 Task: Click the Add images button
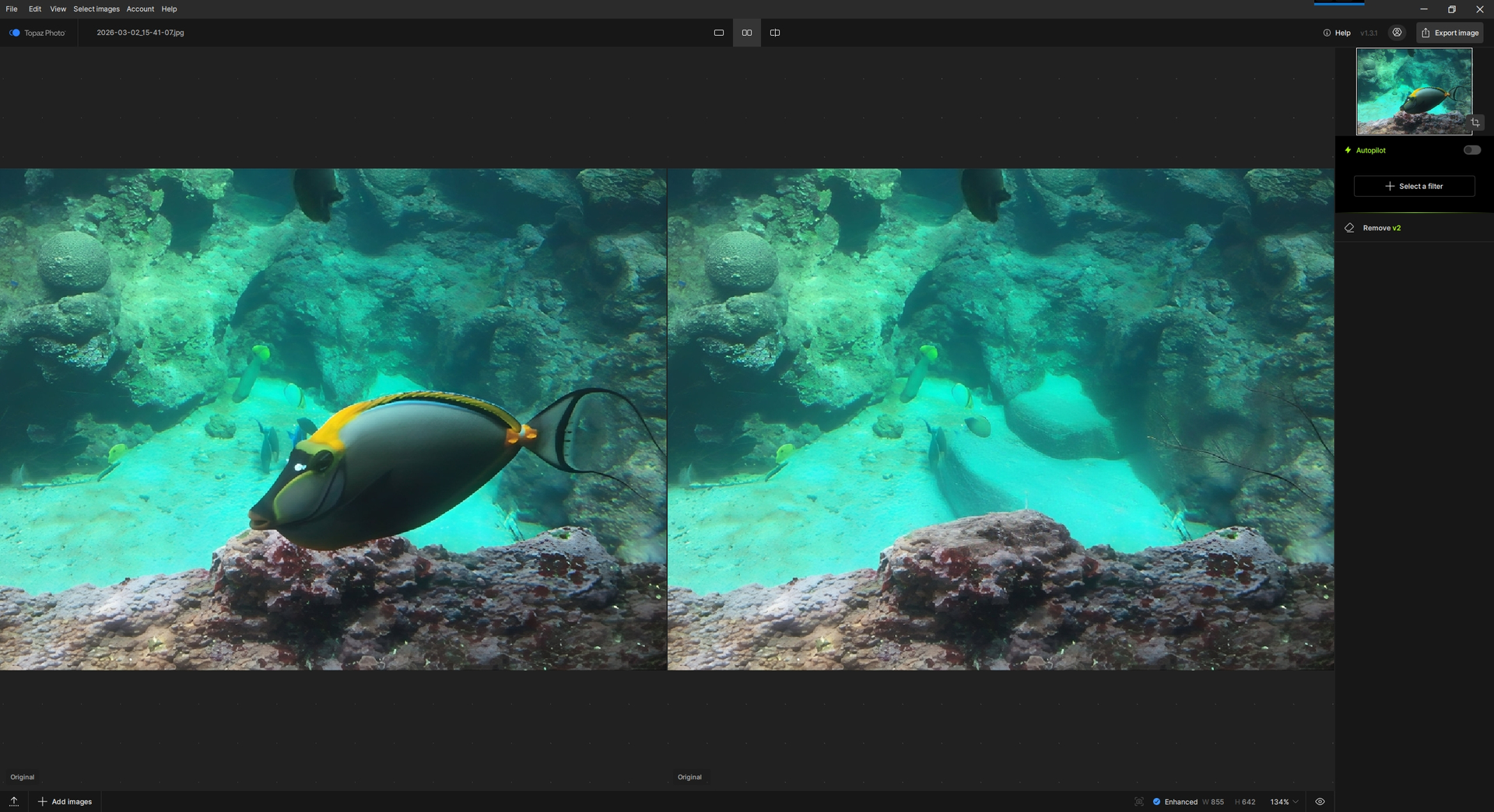[x=65, y=802]
